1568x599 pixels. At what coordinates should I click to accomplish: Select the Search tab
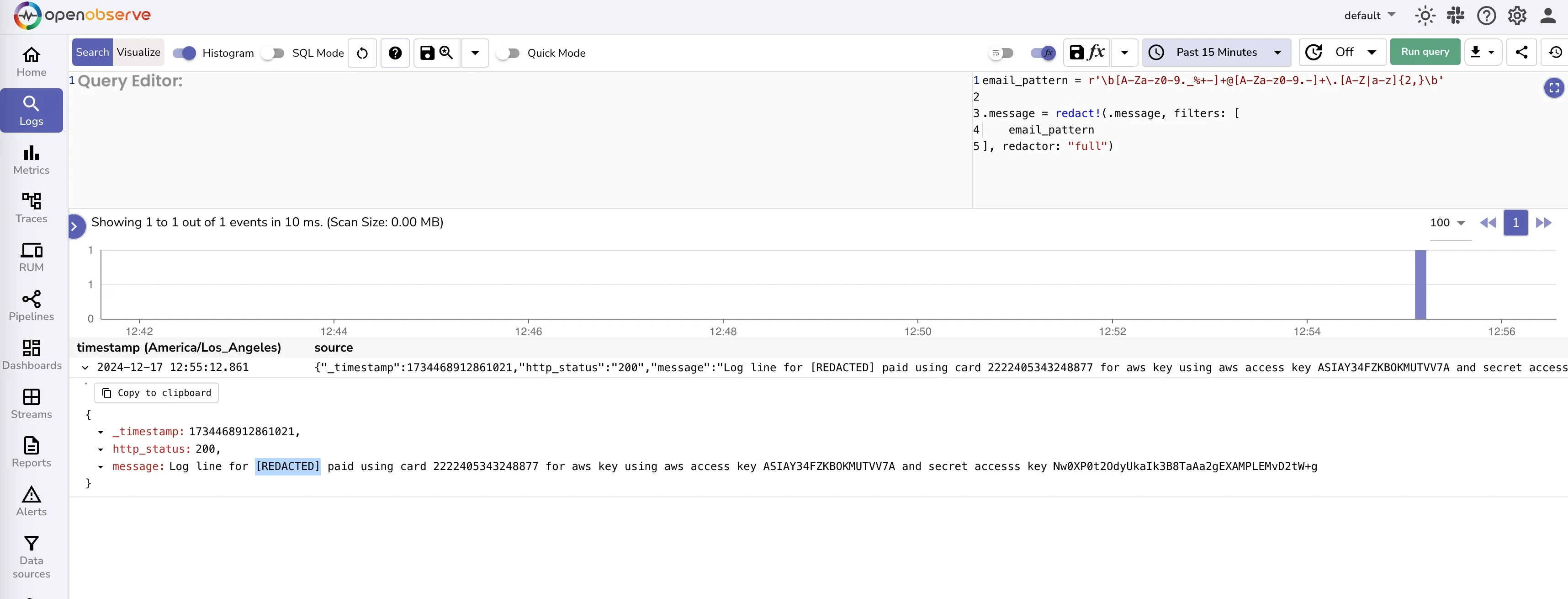tap(92, 53)
